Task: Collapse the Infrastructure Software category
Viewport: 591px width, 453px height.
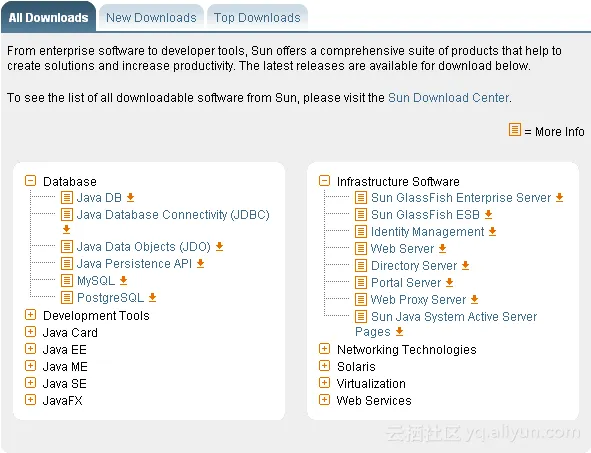Action: (x=324, y=181)
